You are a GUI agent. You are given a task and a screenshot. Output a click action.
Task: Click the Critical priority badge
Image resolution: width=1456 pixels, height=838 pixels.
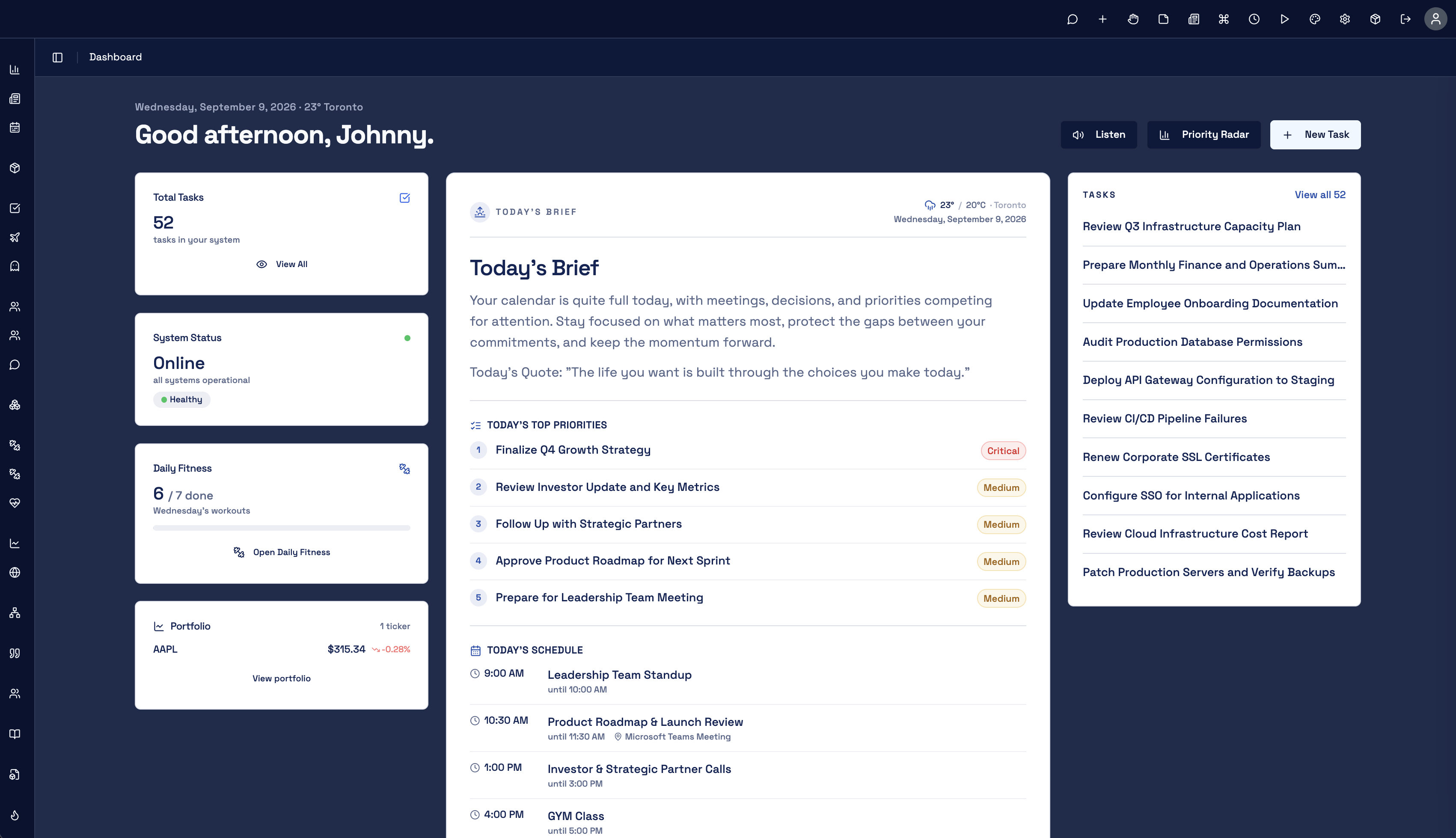click(1003, 451)
